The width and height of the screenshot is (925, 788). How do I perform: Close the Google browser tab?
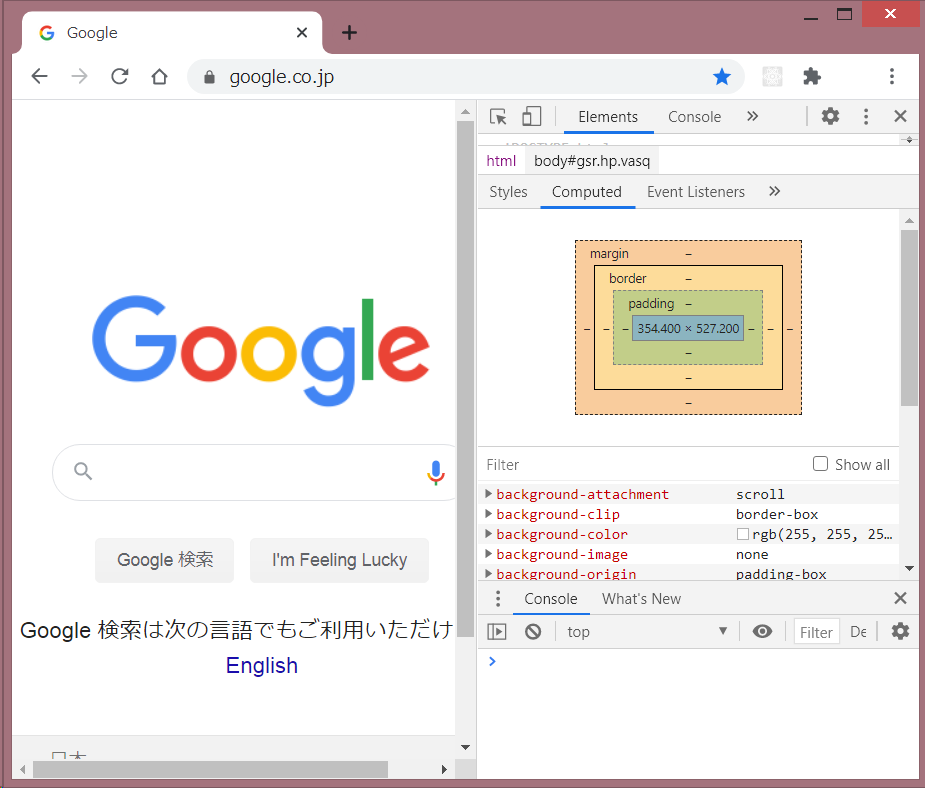coord(301,32)
